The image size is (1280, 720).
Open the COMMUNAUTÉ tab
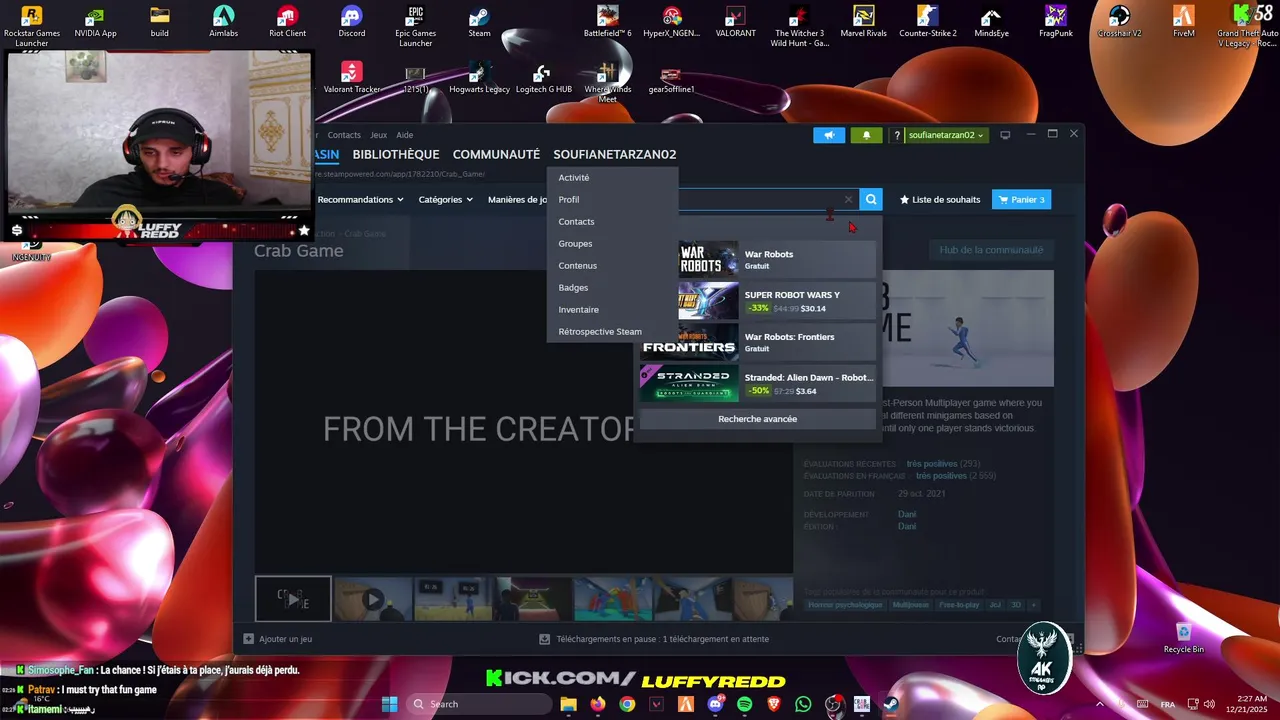496,154
